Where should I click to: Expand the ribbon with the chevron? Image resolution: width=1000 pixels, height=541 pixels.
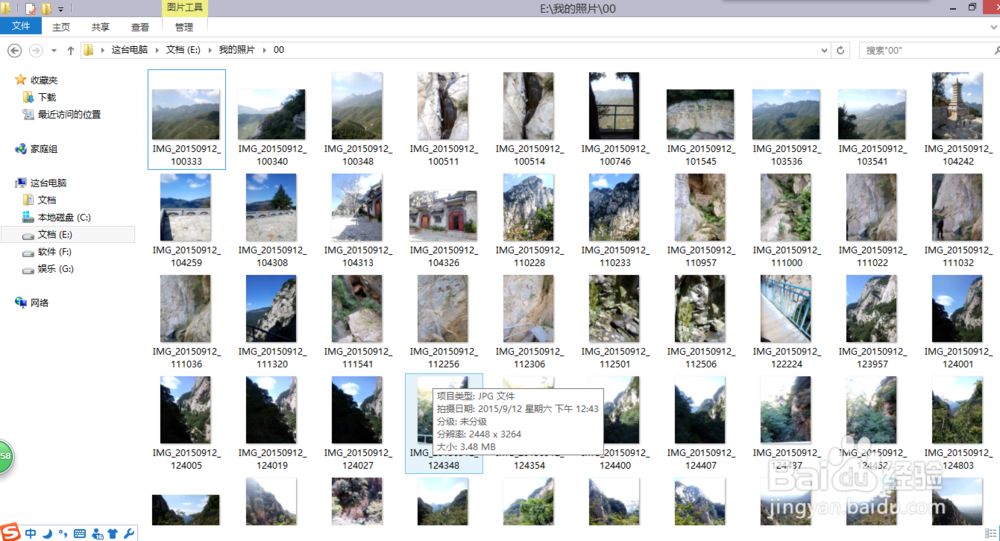click(994, 27)
